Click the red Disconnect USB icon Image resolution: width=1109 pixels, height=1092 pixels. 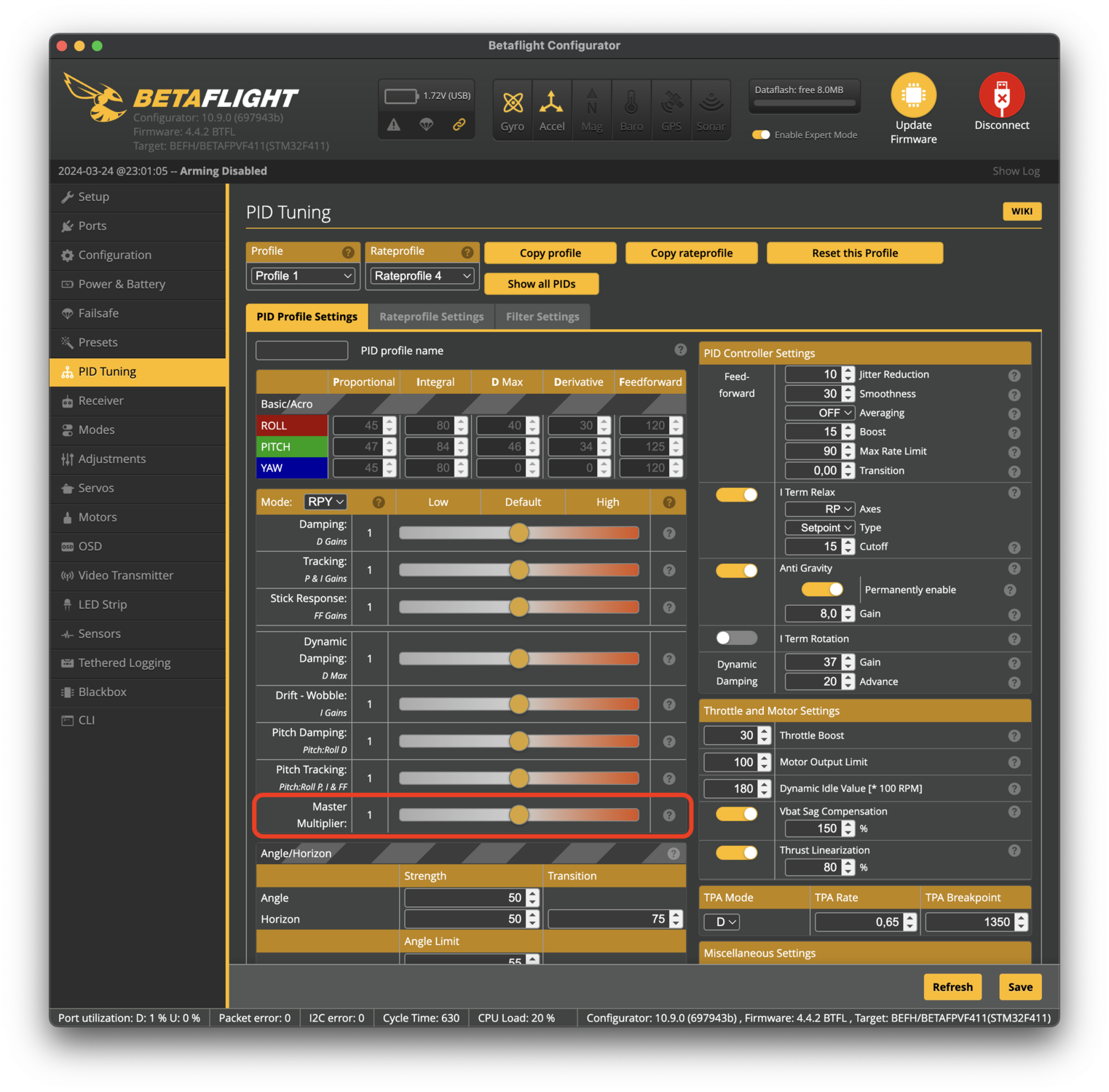point(1001,95)
